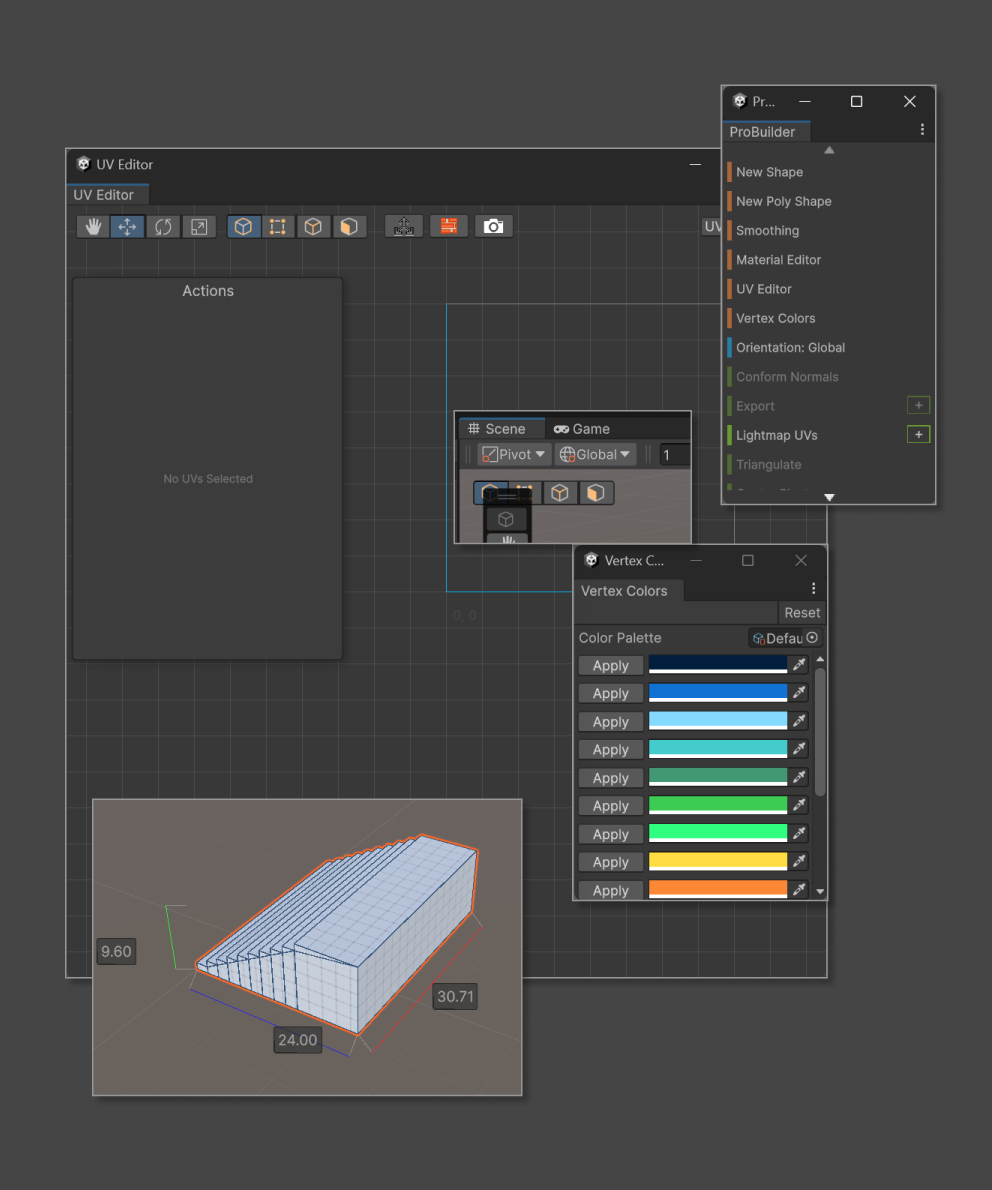Click eyedropper next to dark navy swatch
The height and width of the screenshot is (1190, 992).
point(799,665)
